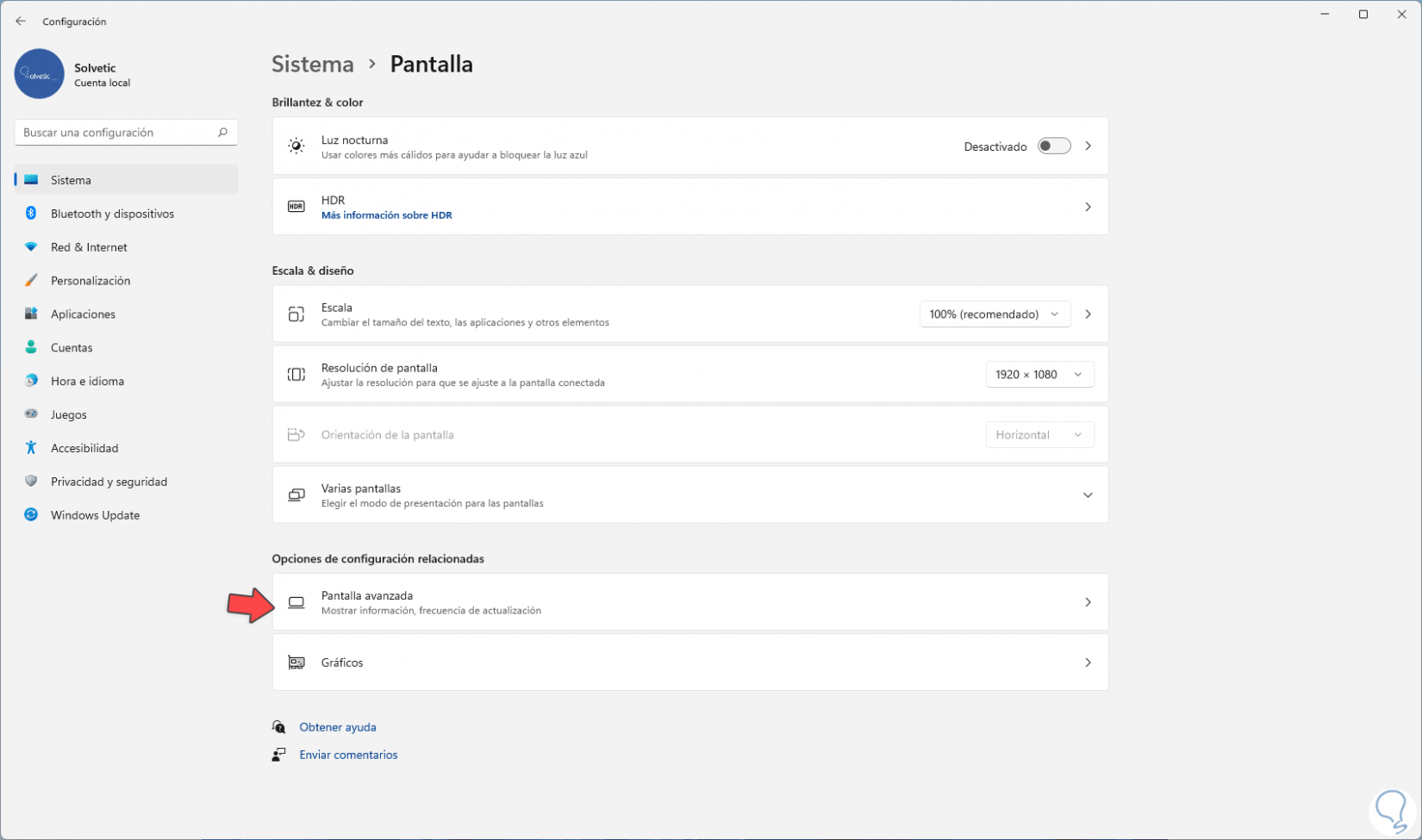The width and height of the screenshot is (1422, 840).
Task: Click the Personalización brush icon
Action: pyautogui.click(x=31, y=281)
